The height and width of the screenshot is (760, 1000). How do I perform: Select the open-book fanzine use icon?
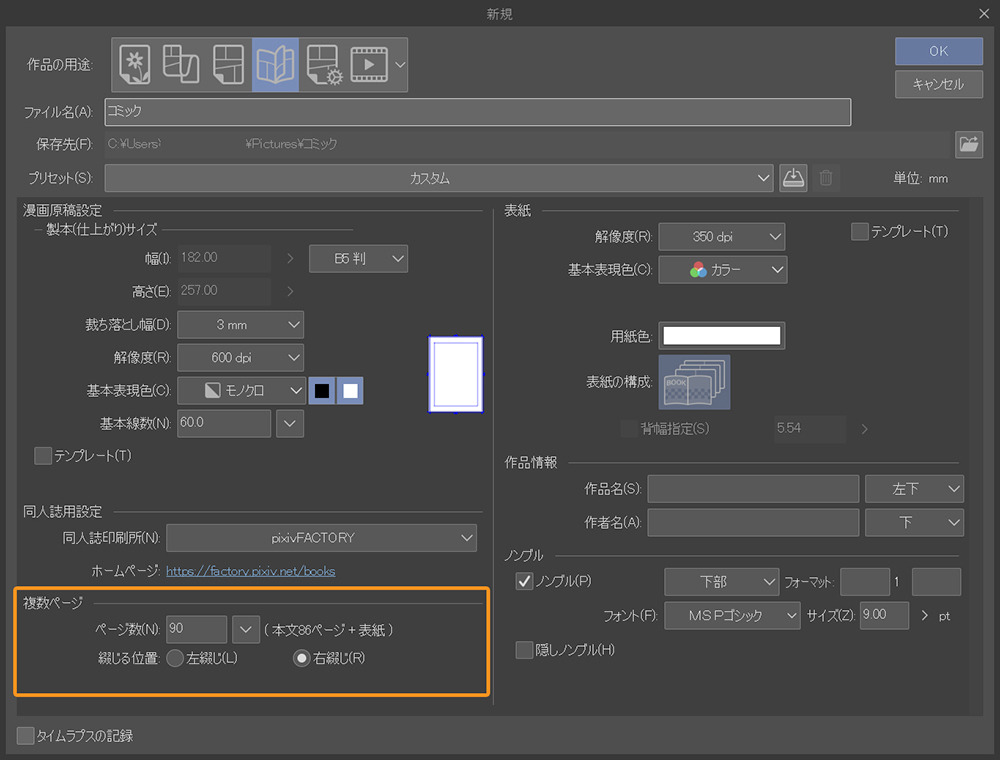(275, 64)
